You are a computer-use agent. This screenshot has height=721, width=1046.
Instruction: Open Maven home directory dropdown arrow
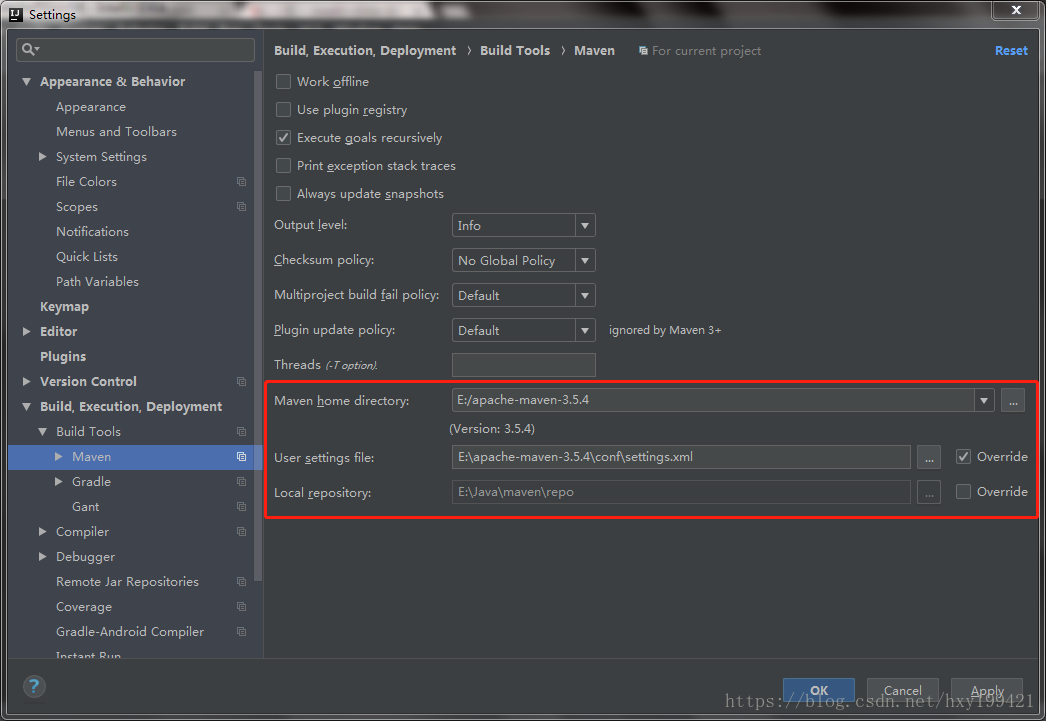(x=984, y=400)
